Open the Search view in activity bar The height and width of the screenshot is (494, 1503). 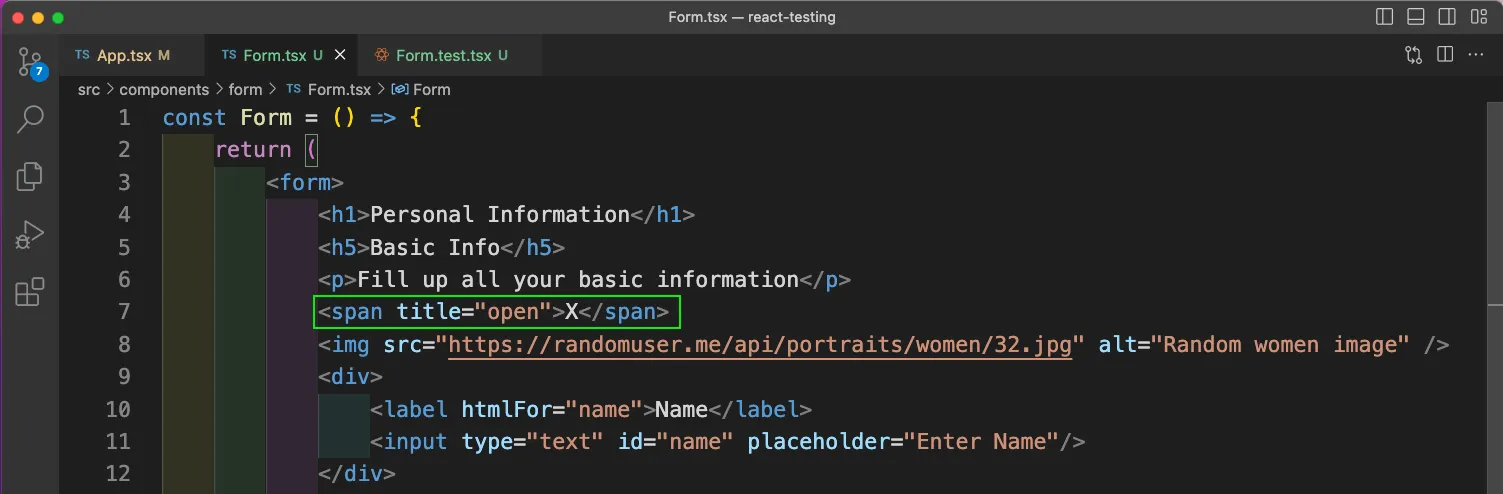30,119
